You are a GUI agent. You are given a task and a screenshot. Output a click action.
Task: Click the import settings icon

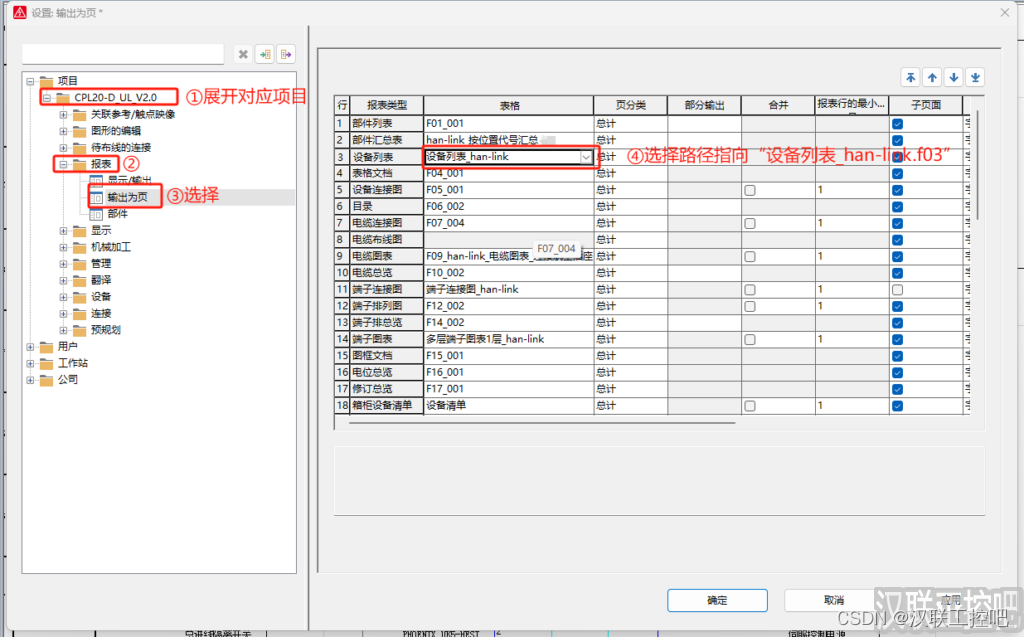coord(264,54)
